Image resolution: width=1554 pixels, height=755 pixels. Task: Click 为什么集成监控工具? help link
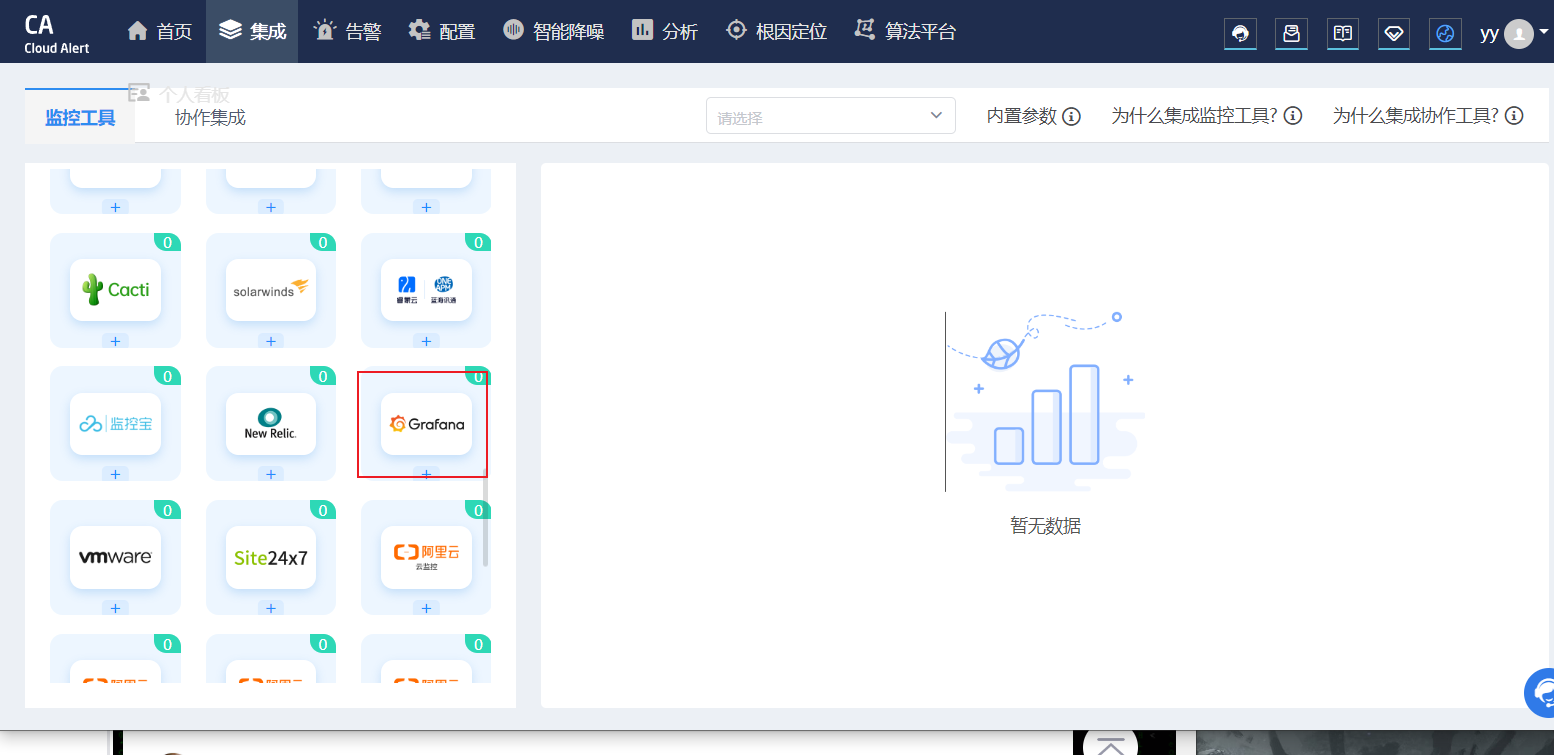[1206, 116]
